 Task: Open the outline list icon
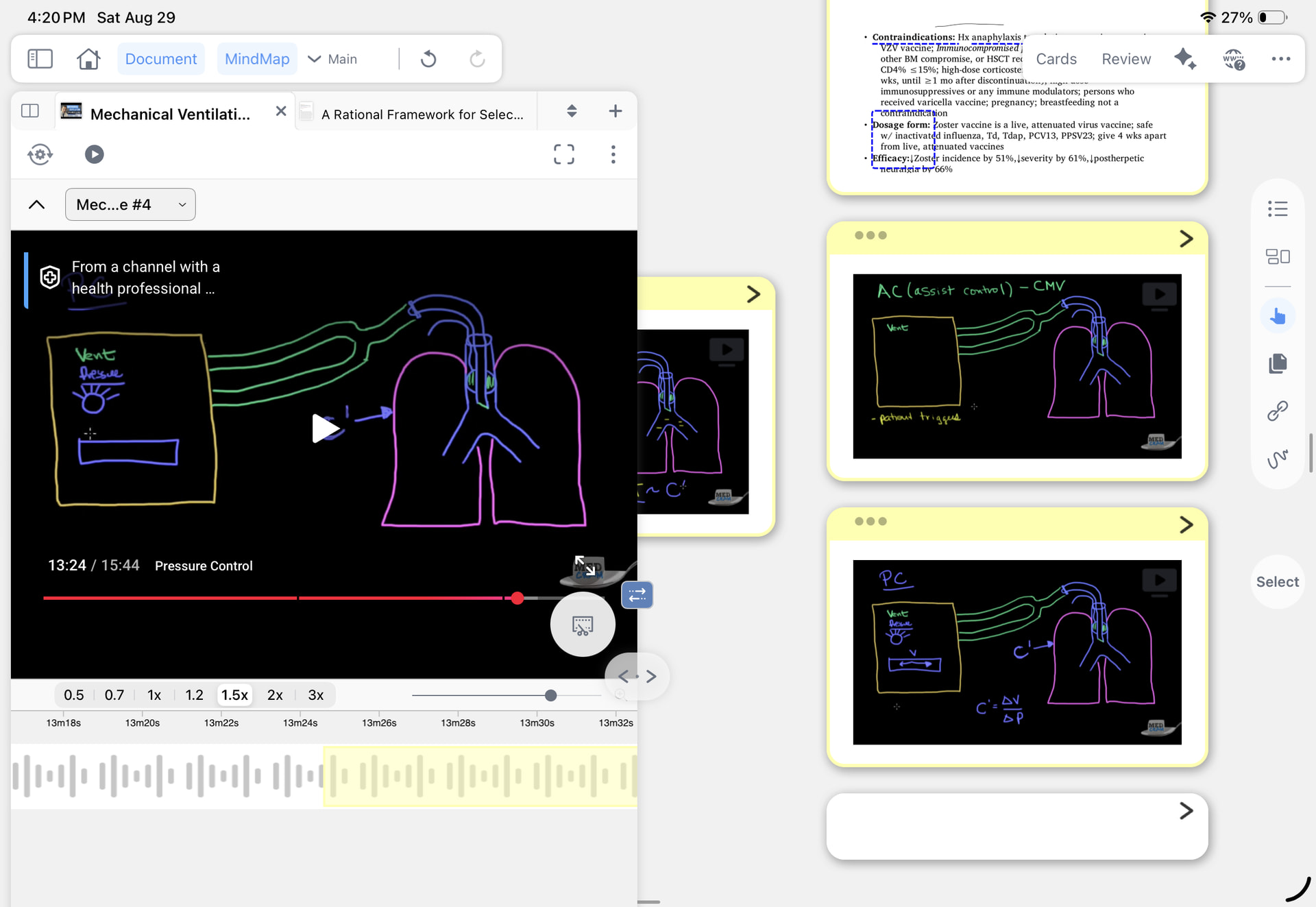1278,208
